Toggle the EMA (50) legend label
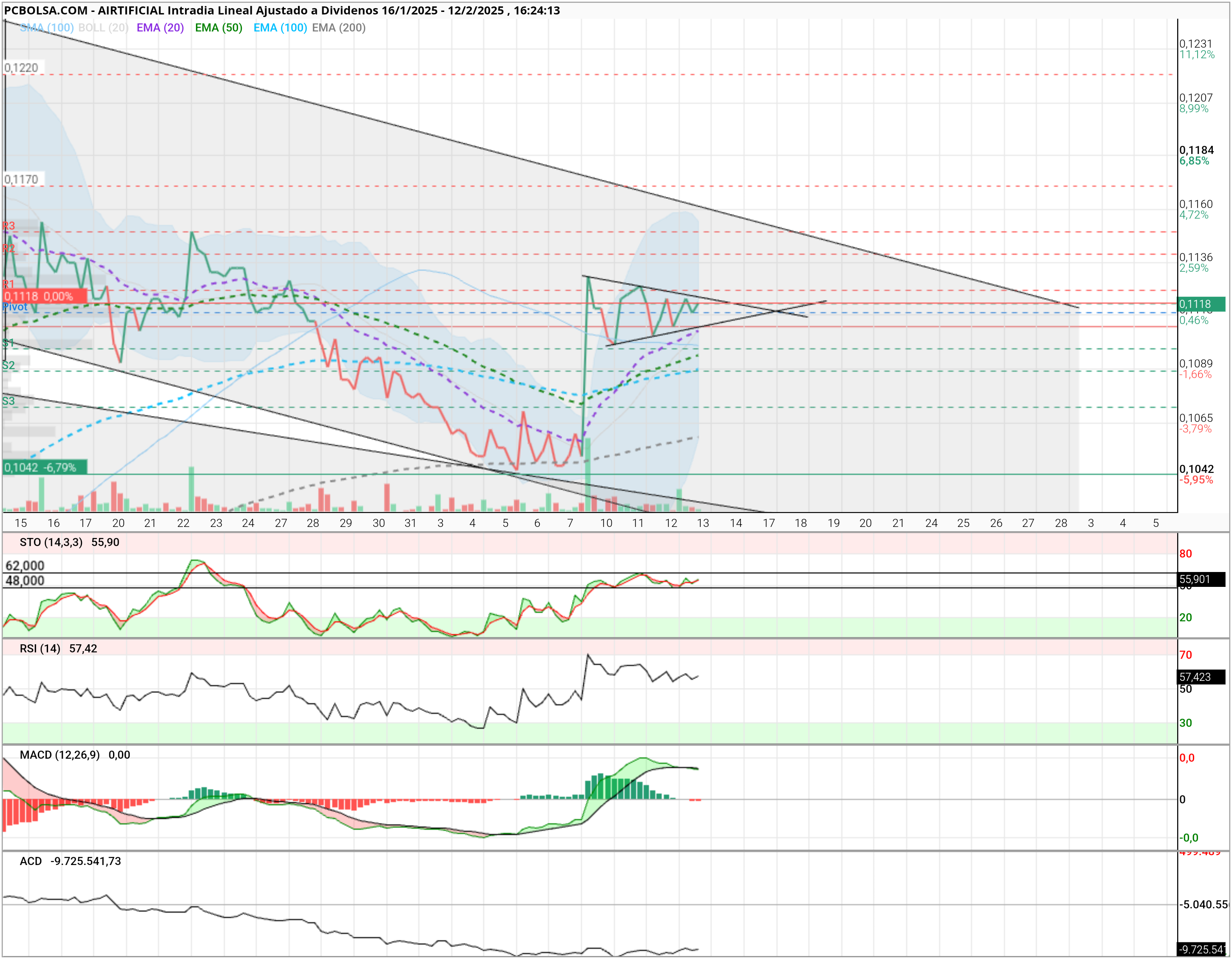1232x959 pixels. (219, 28)
